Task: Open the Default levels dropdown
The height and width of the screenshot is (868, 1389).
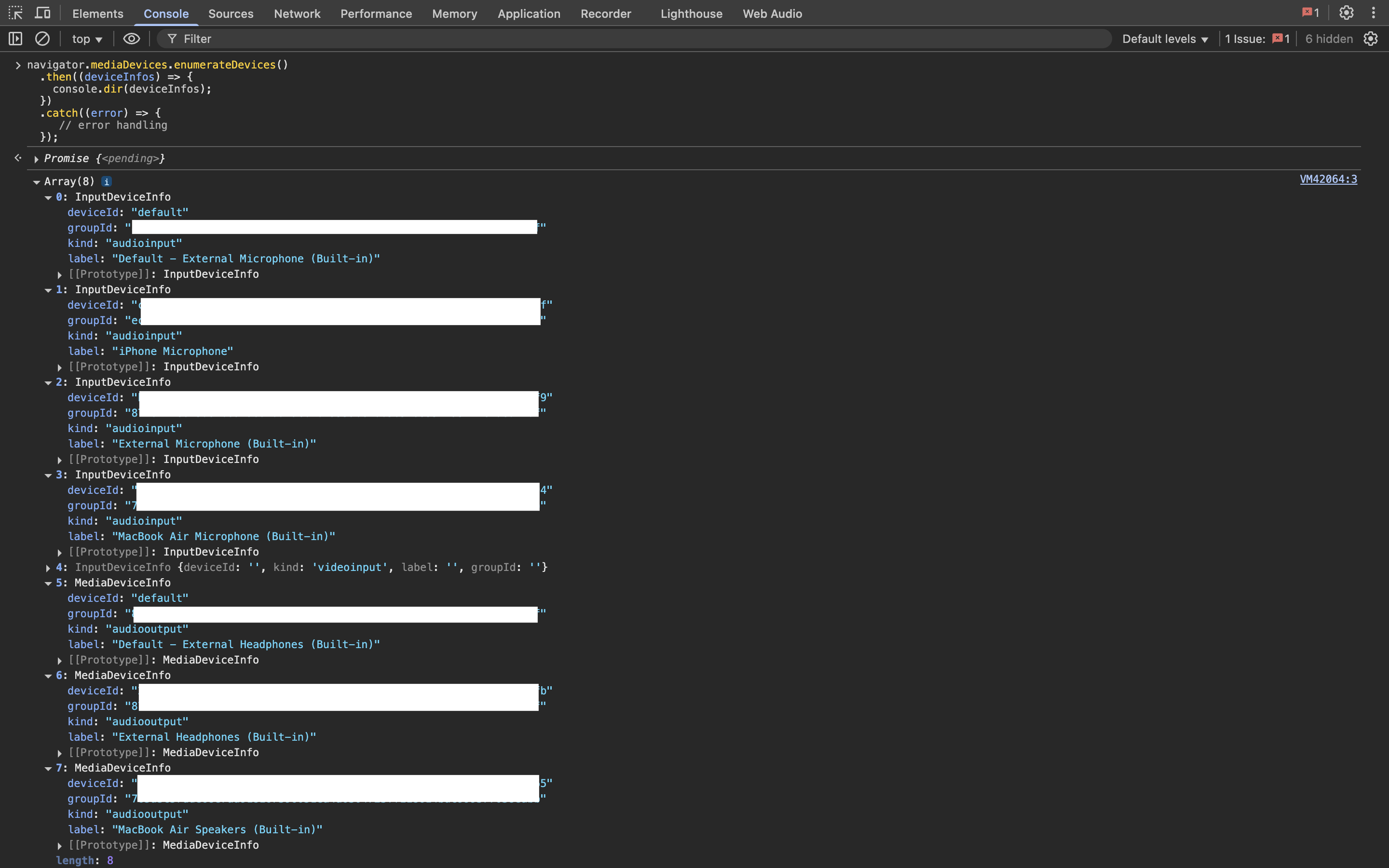Action: click(x=1165, y=39)
